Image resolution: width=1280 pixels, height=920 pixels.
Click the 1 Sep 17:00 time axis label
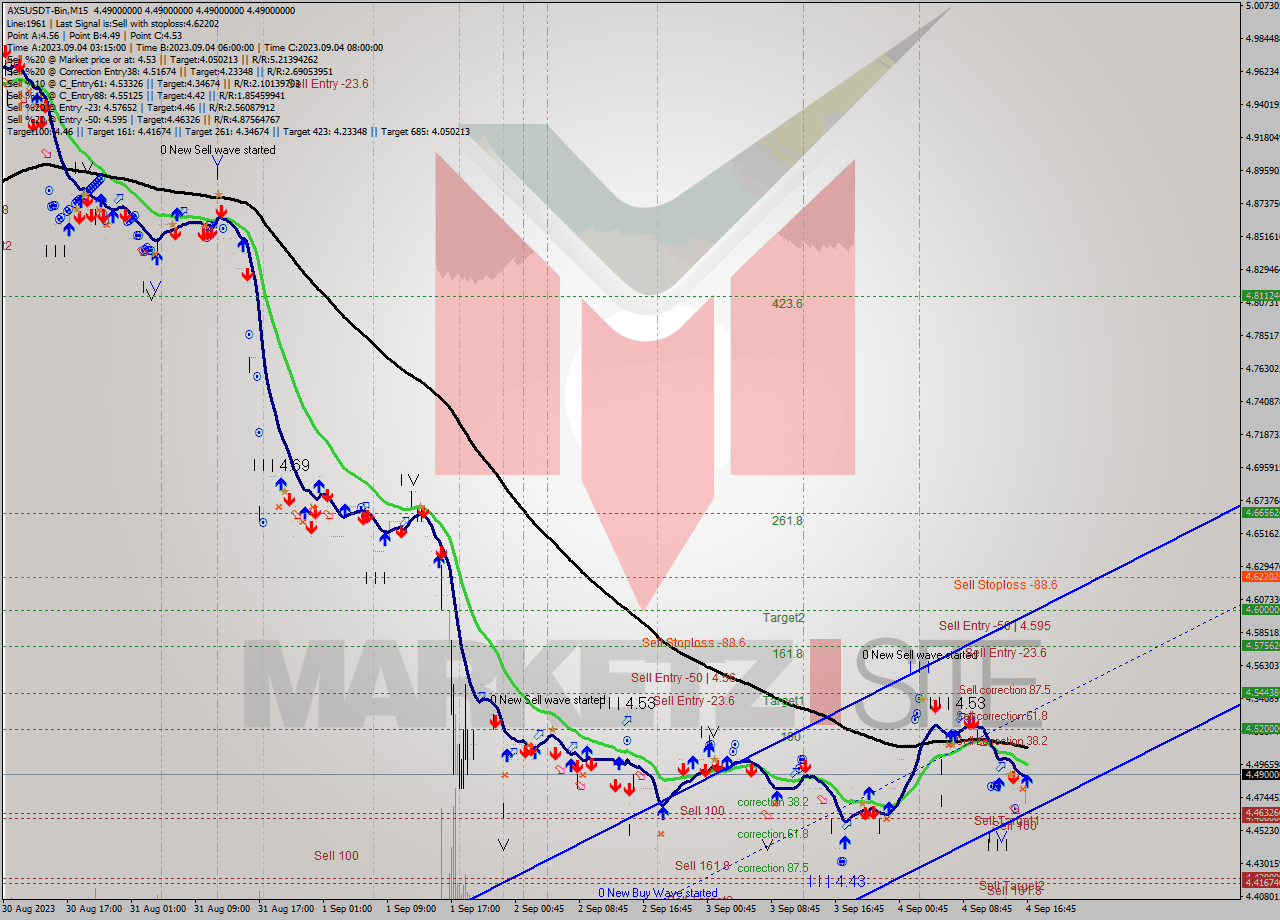[475, 910]
